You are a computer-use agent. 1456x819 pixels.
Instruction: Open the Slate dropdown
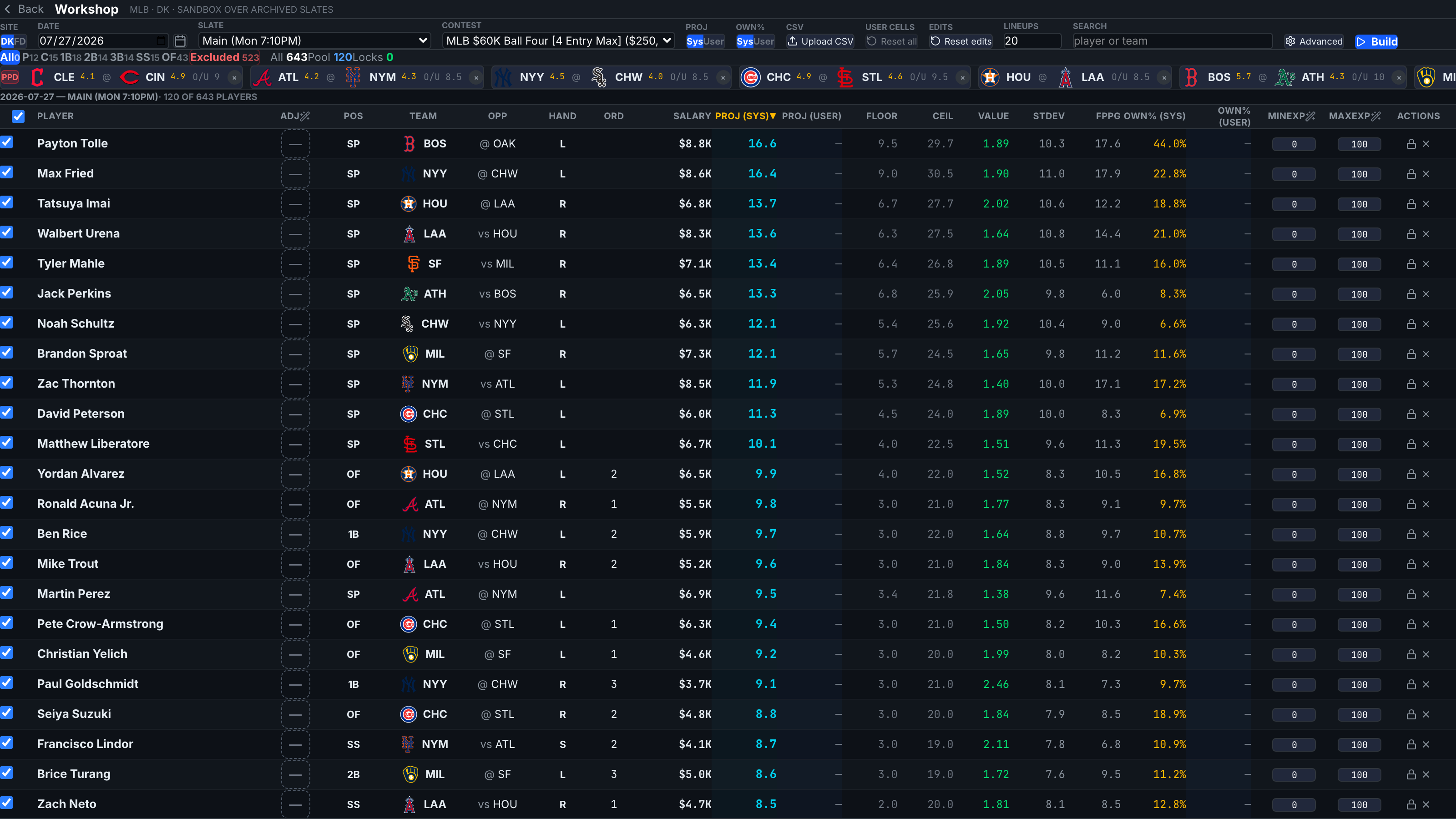click(314, 40)
